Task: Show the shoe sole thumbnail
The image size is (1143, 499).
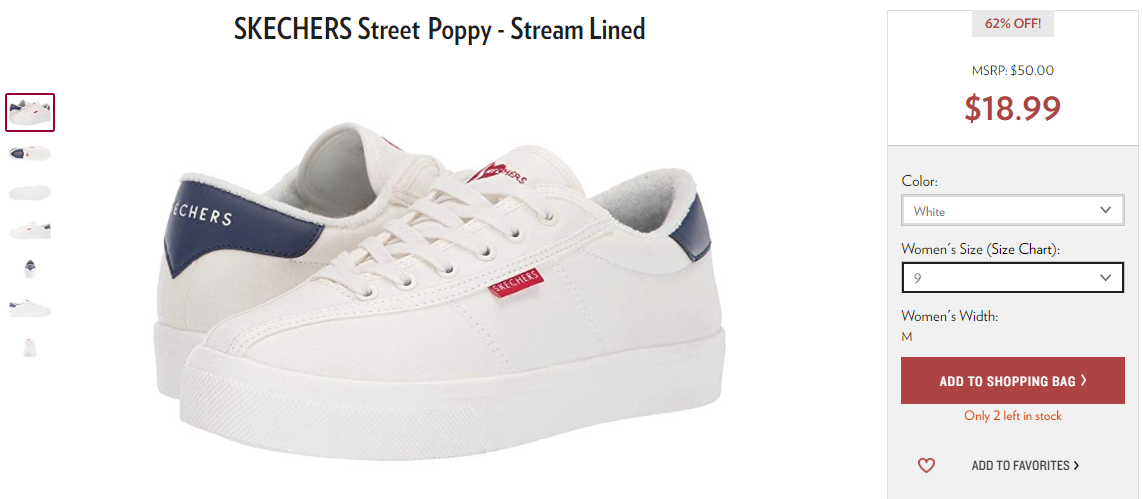Action: pyautogui.click(x=30, y=192)
